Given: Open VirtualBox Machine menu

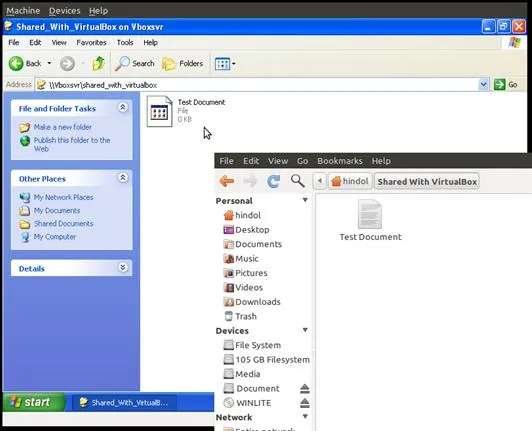Looking at the screenshot, I should [23, 11].
